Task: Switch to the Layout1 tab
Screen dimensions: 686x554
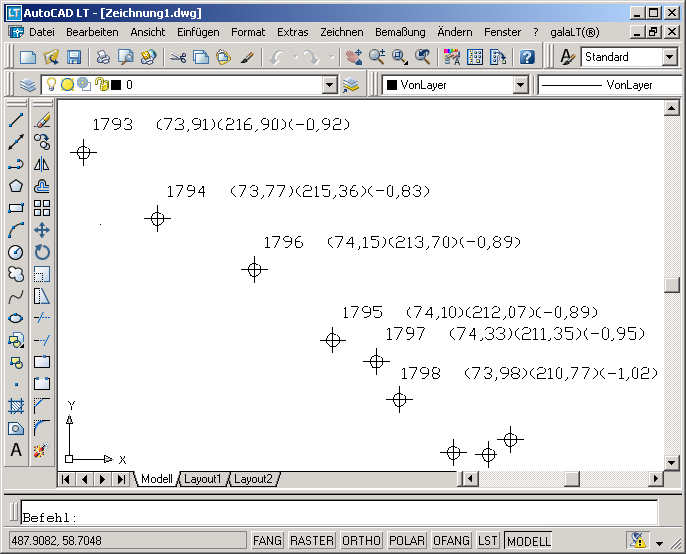Action: tap(203, 479)
